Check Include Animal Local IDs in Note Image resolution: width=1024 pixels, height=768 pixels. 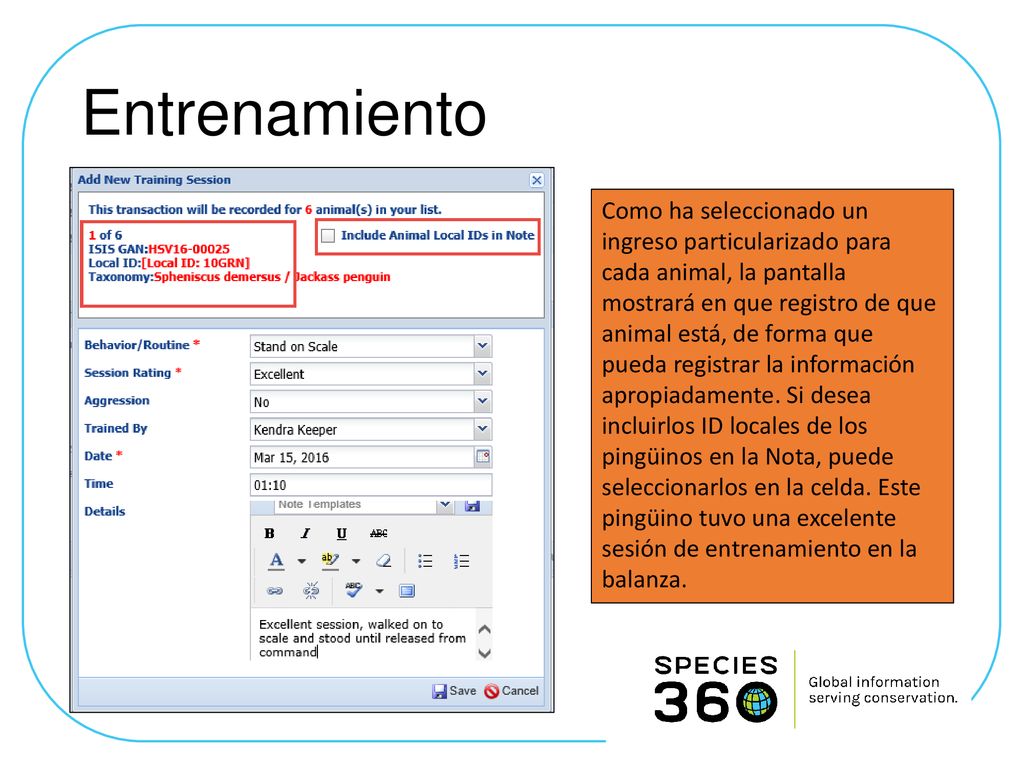[x=328, y=236]
